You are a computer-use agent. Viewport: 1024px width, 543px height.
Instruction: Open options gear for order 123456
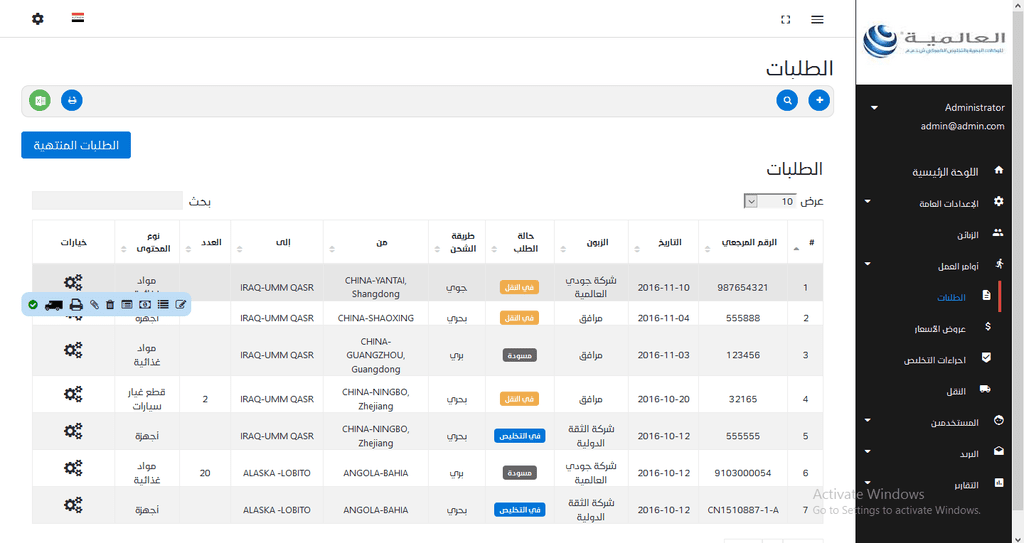(73, 350)
